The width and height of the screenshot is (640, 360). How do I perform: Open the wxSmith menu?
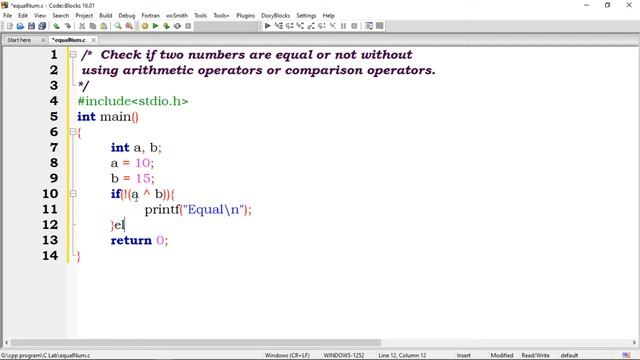(x=177, y=16)
